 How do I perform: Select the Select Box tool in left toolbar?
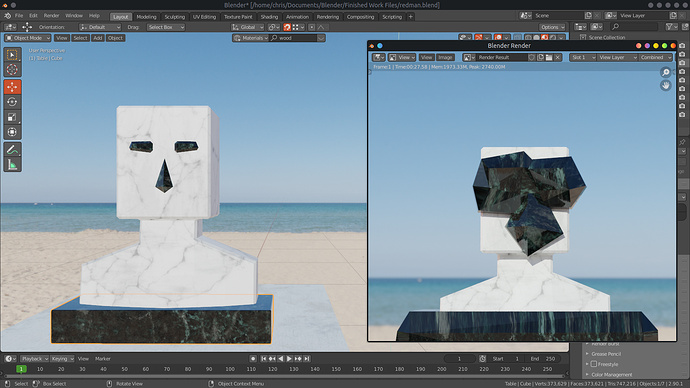12,55
